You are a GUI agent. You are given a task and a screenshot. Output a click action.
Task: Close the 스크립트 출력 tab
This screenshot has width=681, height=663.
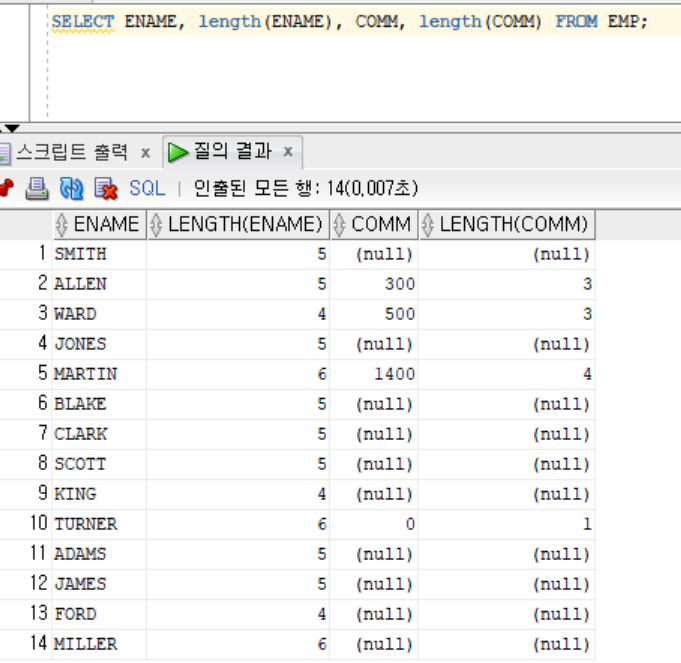coord(145,153)
